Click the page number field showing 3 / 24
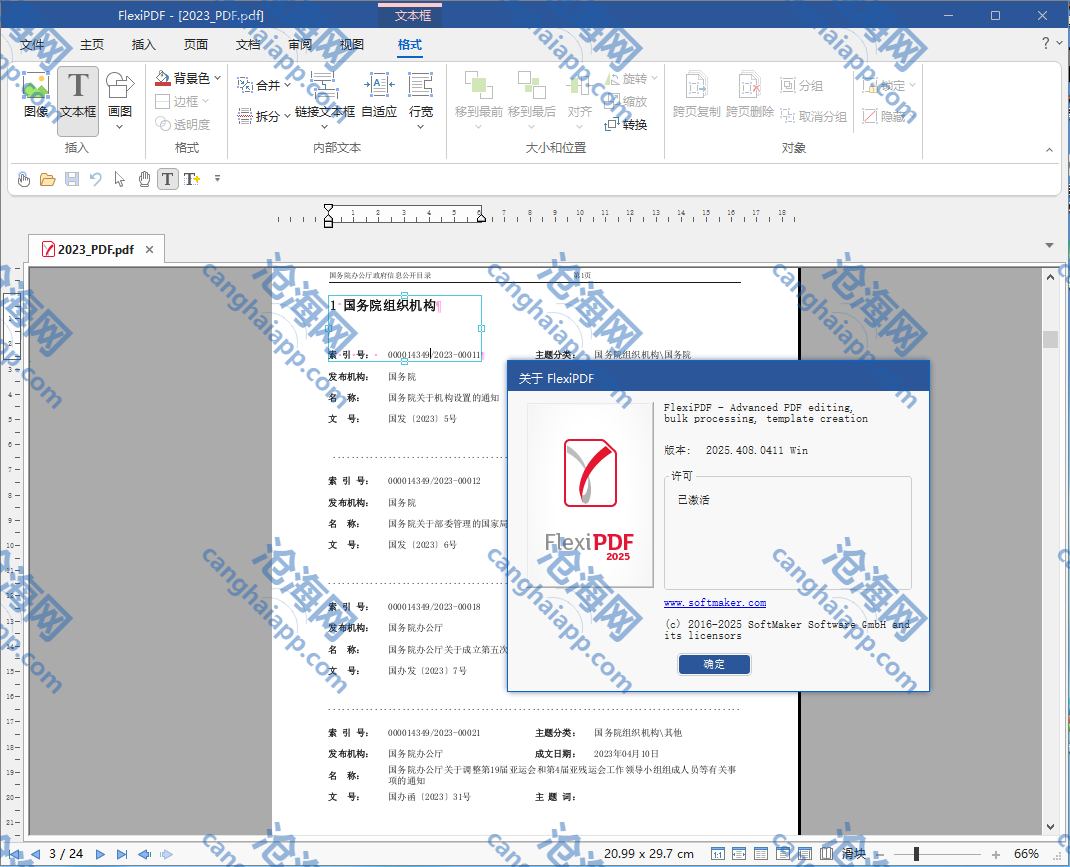This screenshot has height=867, width=1070. [x=66, y=854]
